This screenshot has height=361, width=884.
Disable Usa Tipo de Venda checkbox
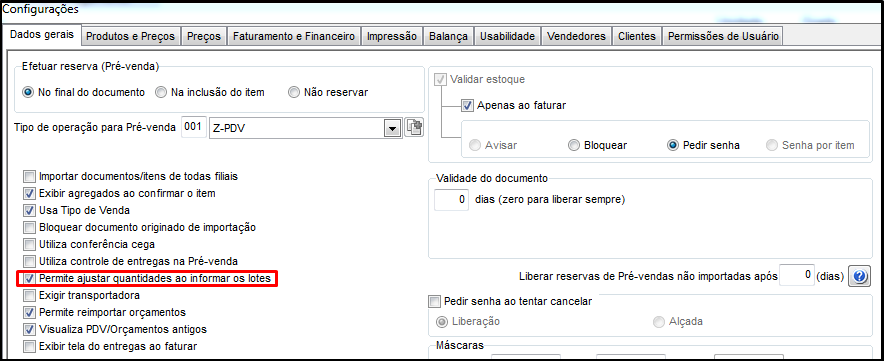pos(29,210)
